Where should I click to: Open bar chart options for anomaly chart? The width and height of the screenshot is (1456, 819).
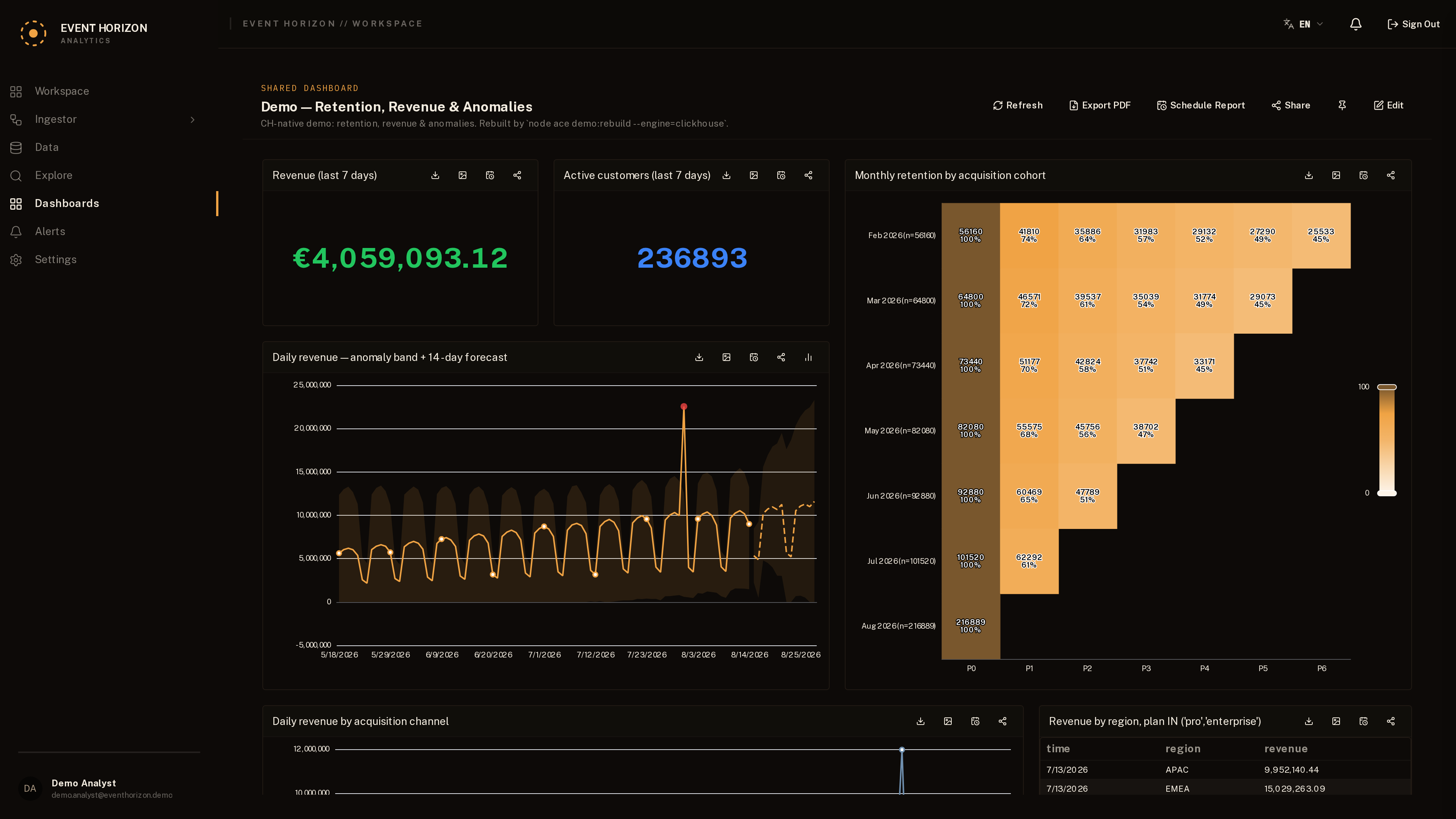(x=808, y=357)
